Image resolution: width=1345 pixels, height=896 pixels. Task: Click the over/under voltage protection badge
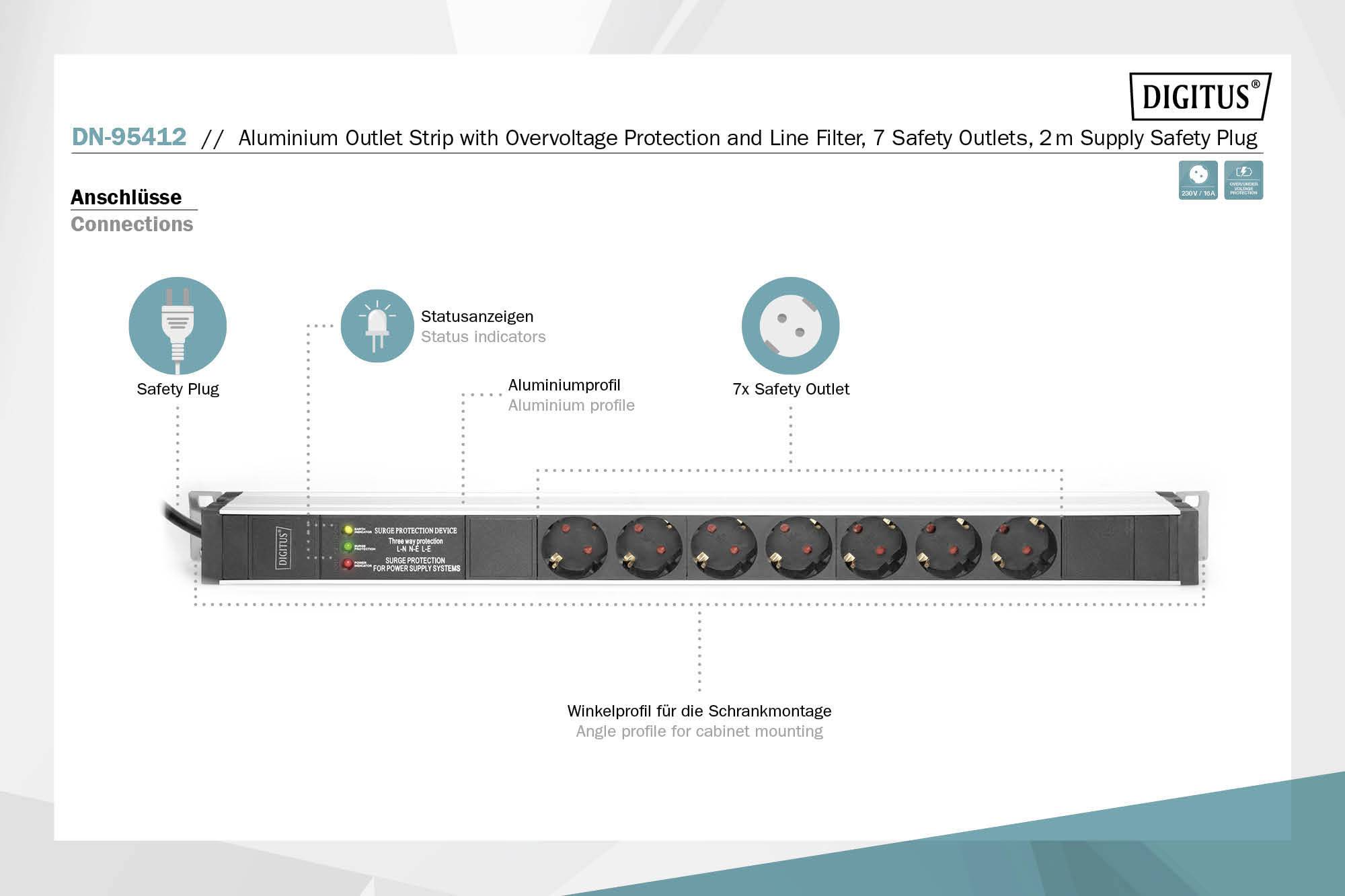pos(1243,180)
